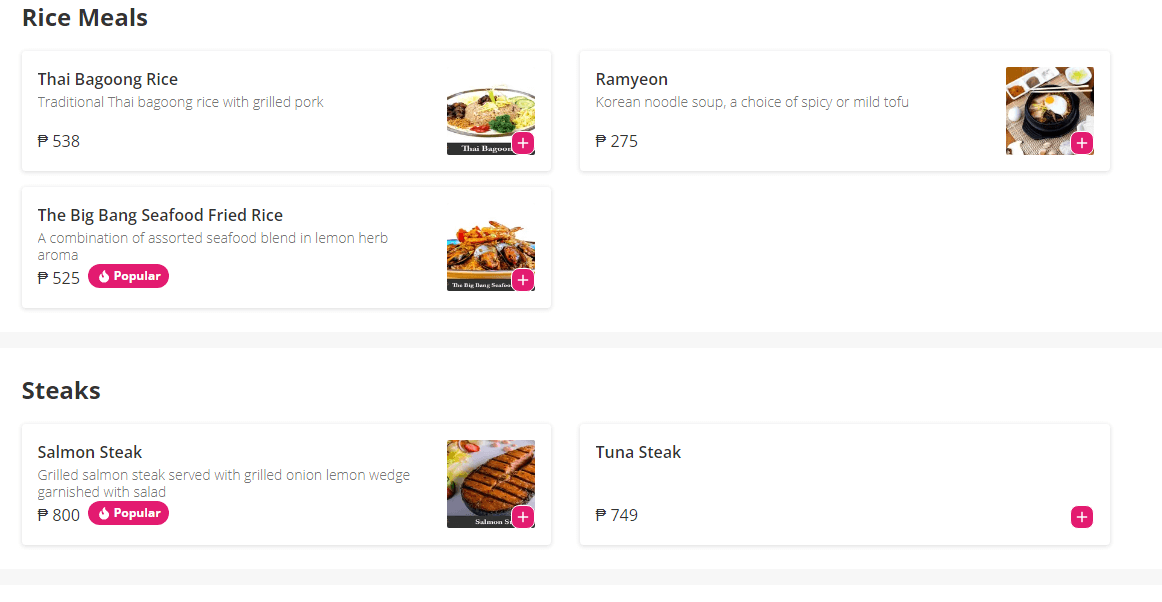Click the Steaks section heading
This screenshot has height=602, width=1162.
point(61,390)
